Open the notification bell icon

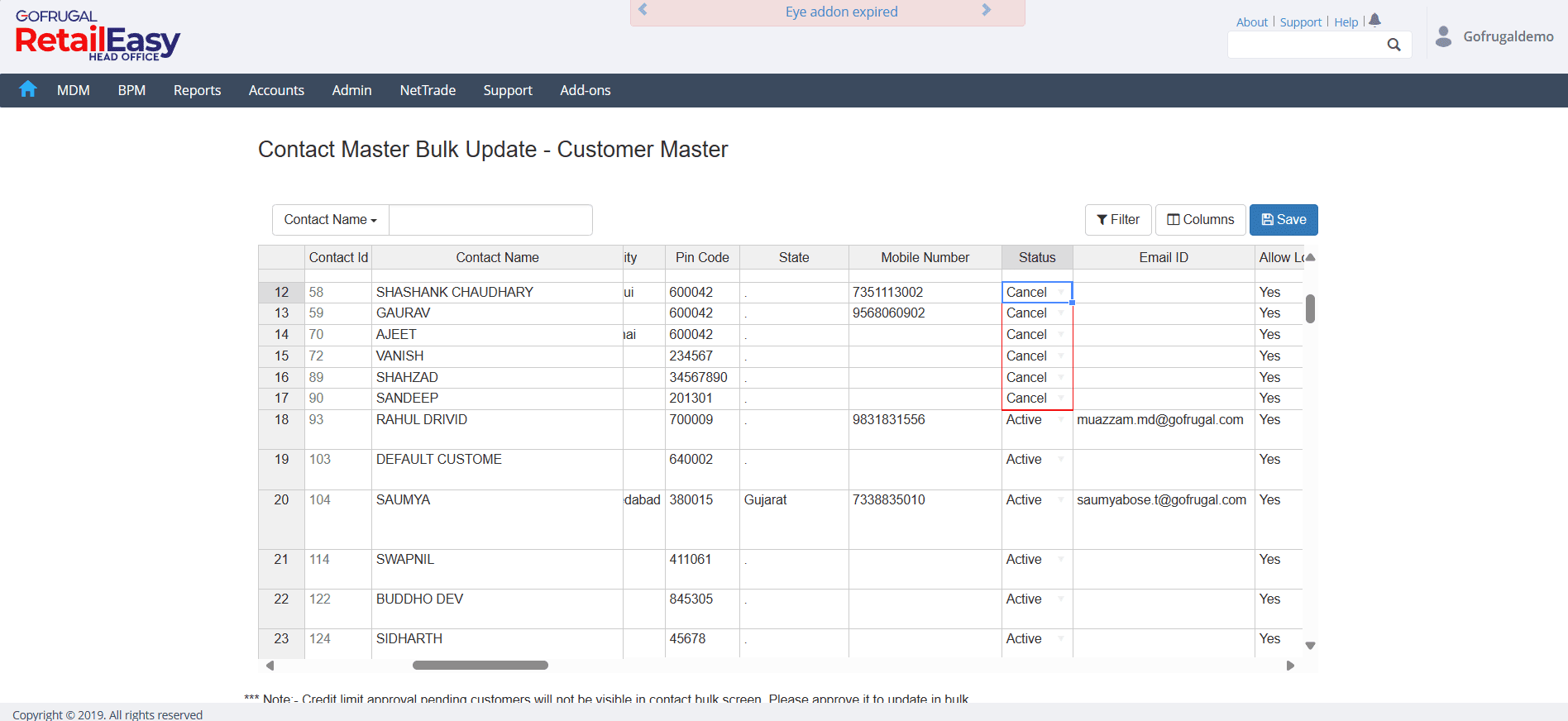[x=1374, y=21]
